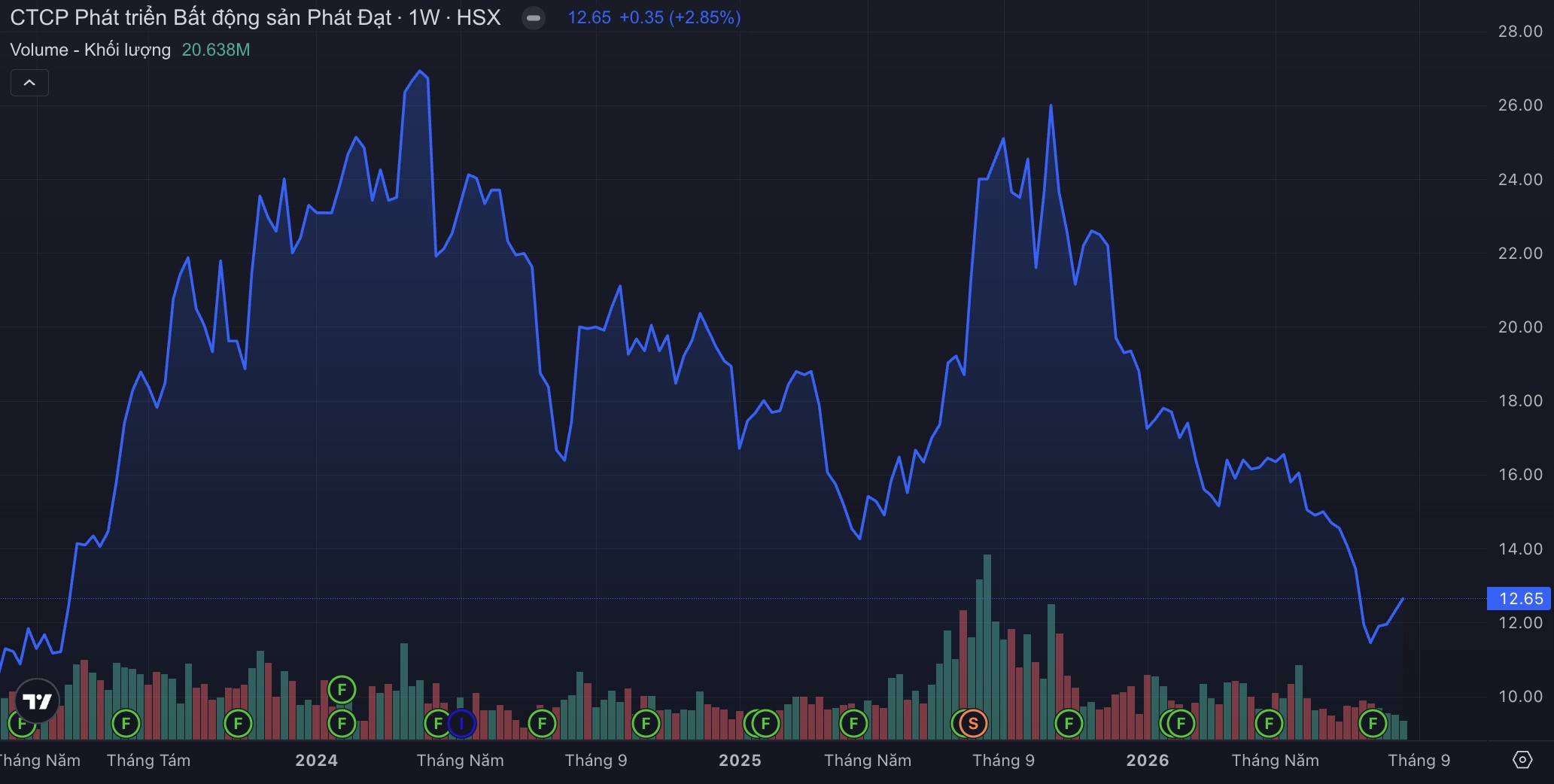Click the 22.00 price axis label

[x=1520, y=254]
